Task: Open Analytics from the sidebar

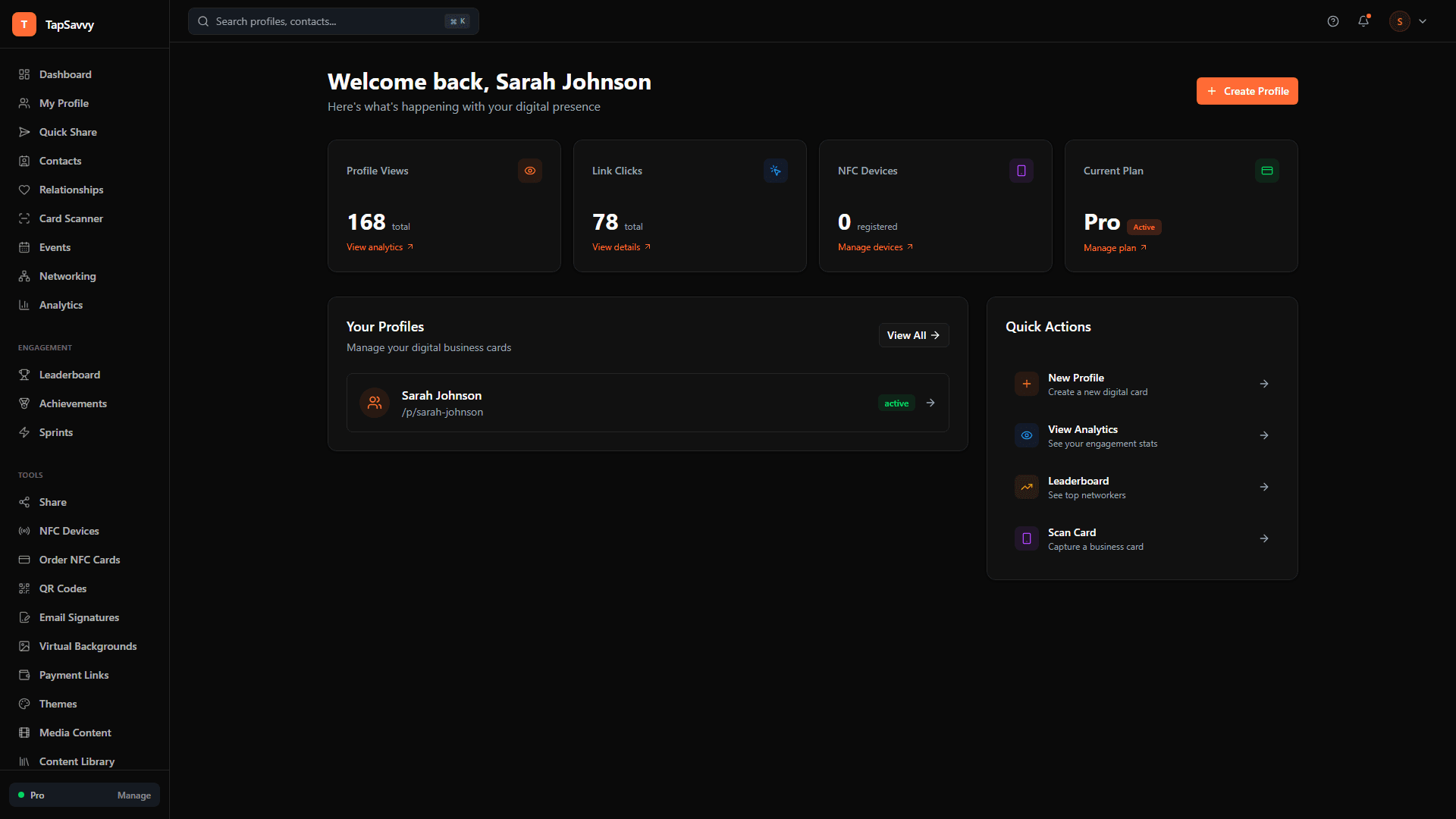Action: pyautogui.click(x=61, y=305)
